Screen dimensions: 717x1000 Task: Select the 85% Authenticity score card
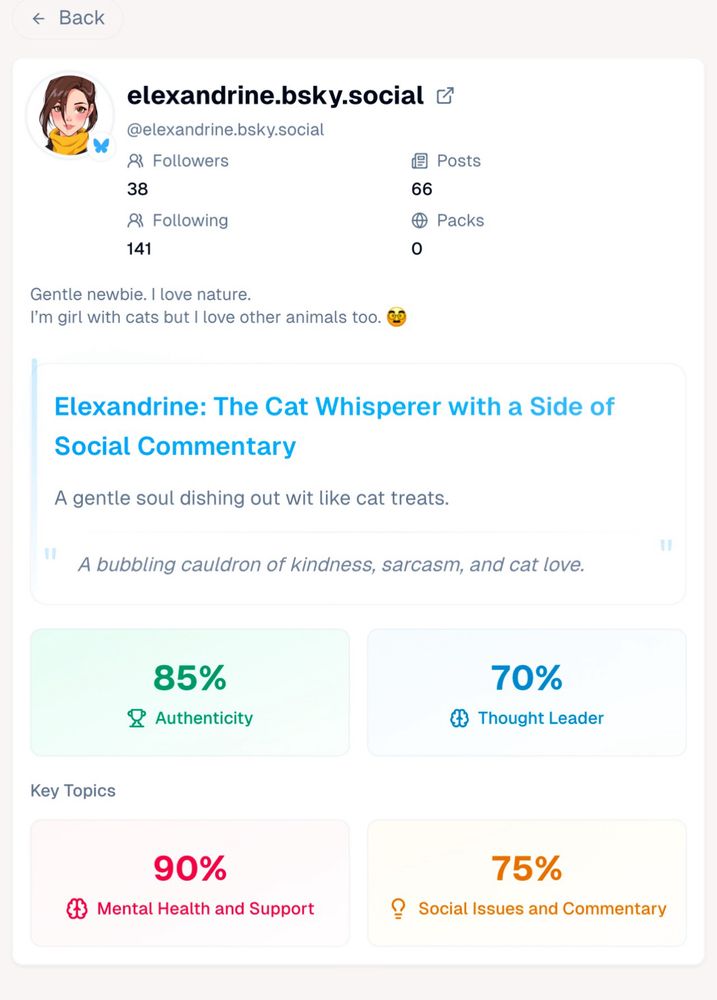189,691
